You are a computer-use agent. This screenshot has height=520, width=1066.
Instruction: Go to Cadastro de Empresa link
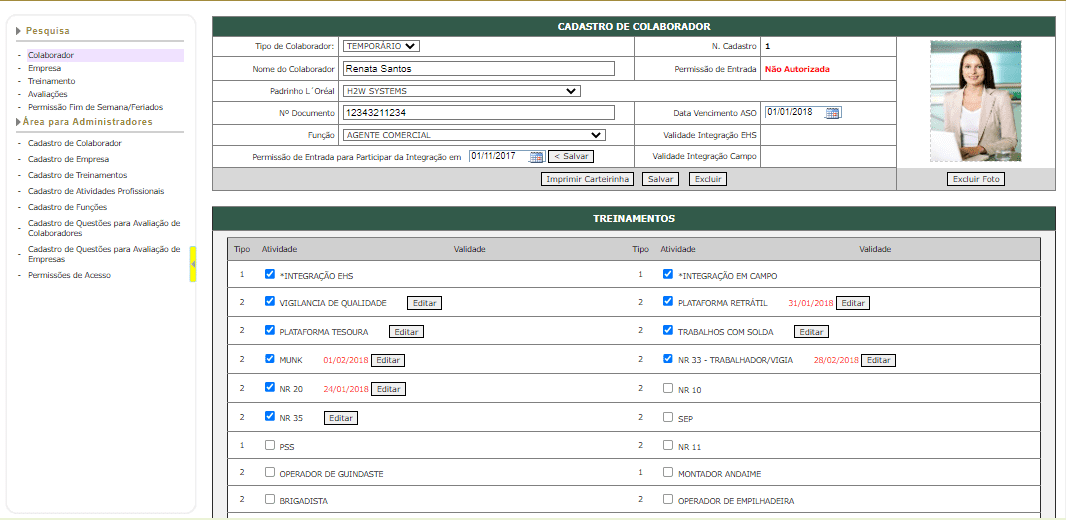[68, 159]
